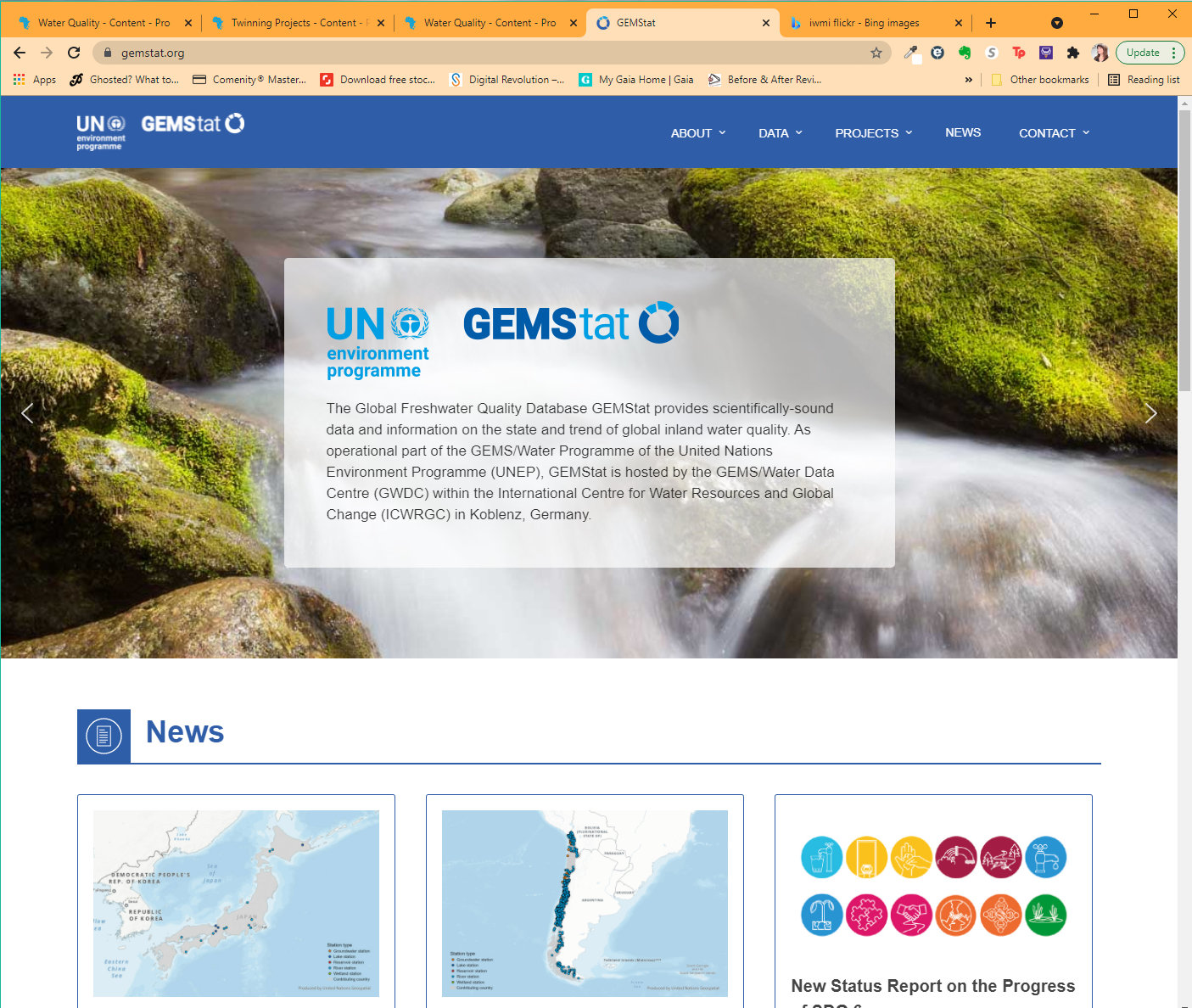Open the tab search dropdown
The height and width of the screenshot is (1008, 1192).
pyautogui.click(x=1057, y=23)
